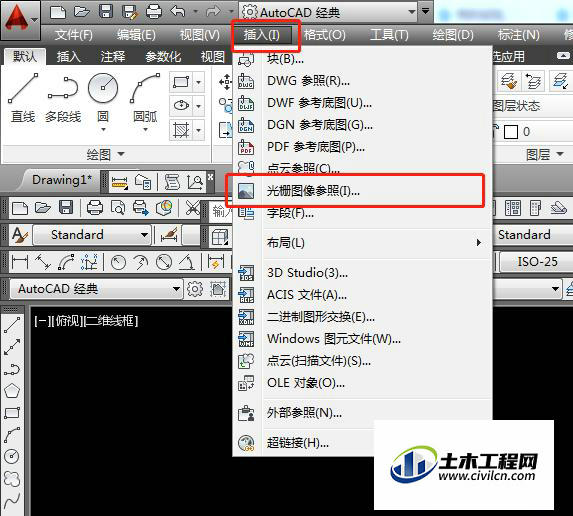Select the polygon tool in left draw toolbar
The height and width of the screenshot is (516, 573).
click(12, 391)
